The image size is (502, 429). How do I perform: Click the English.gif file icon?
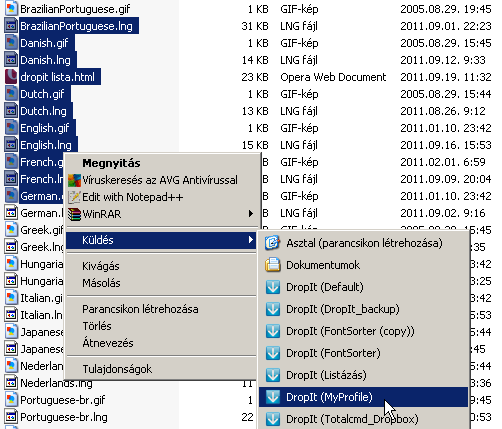(11, 128)
